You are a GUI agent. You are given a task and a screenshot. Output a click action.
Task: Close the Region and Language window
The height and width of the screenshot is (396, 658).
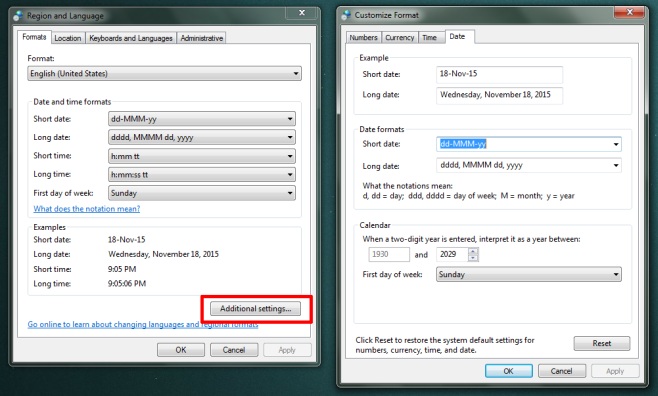301,13
